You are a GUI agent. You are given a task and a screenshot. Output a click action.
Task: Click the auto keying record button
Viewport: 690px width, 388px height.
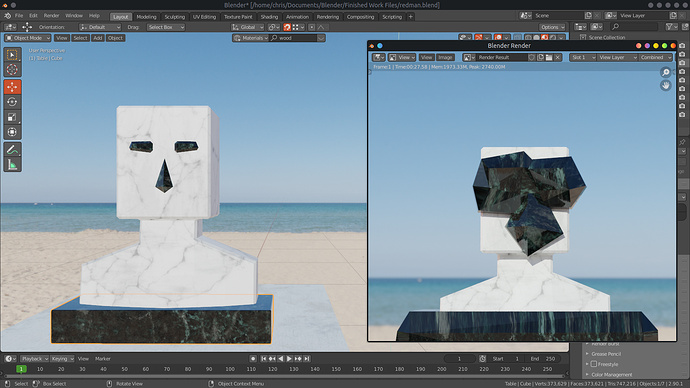253,359
